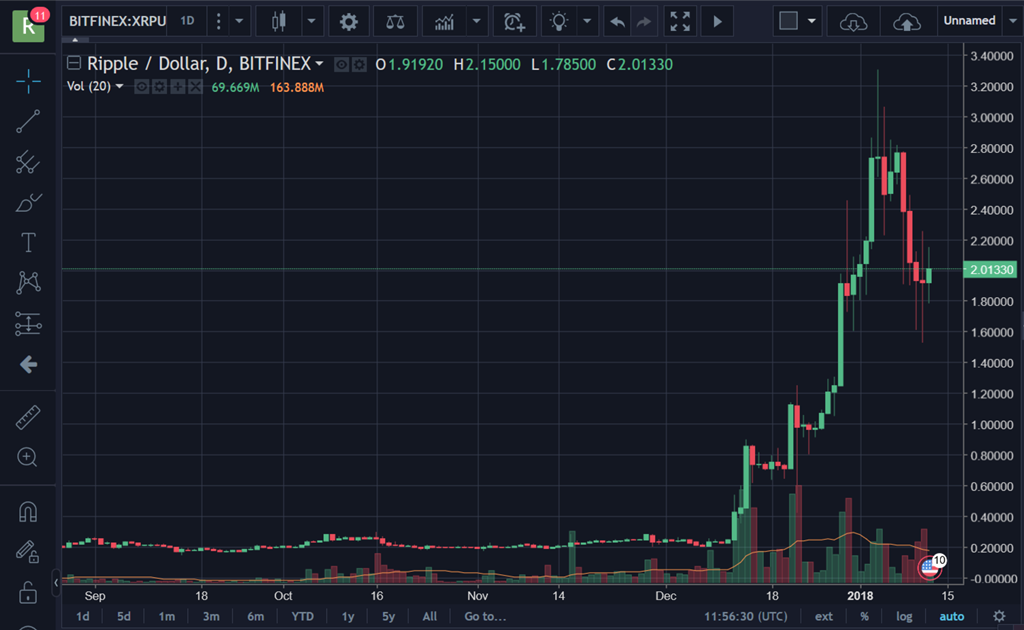Open the Go to... date button
The width and height of the screenshot is (1024, 630).
tap(485, 616)
